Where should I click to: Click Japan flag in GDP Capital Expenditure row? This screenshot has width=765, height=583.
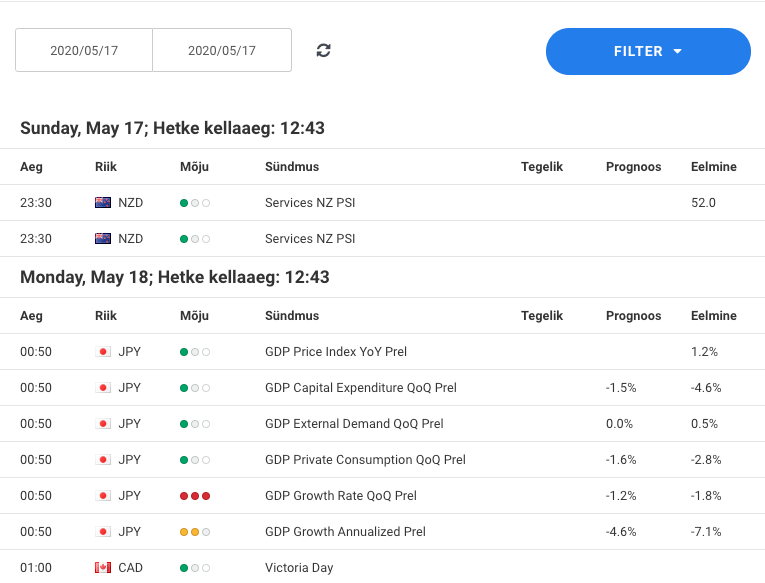click(102, 388)
